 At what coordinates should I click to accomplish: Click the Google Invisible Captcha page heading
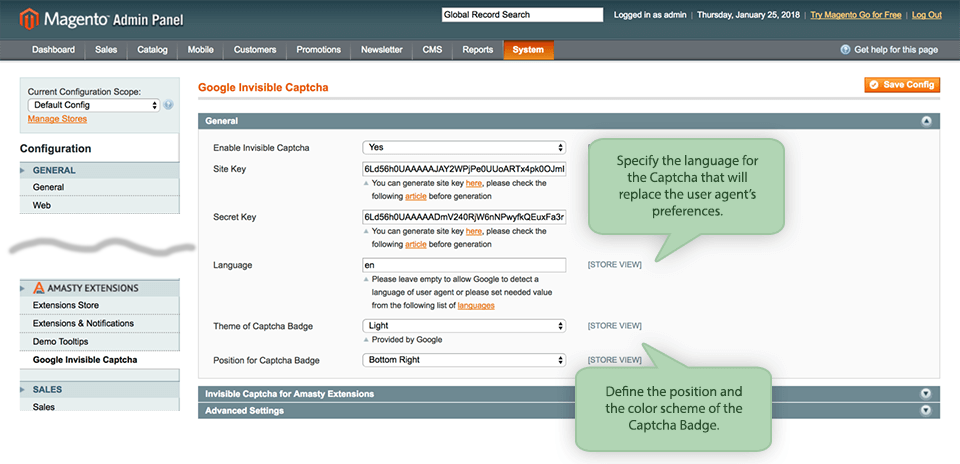click(x=263, y=88)
